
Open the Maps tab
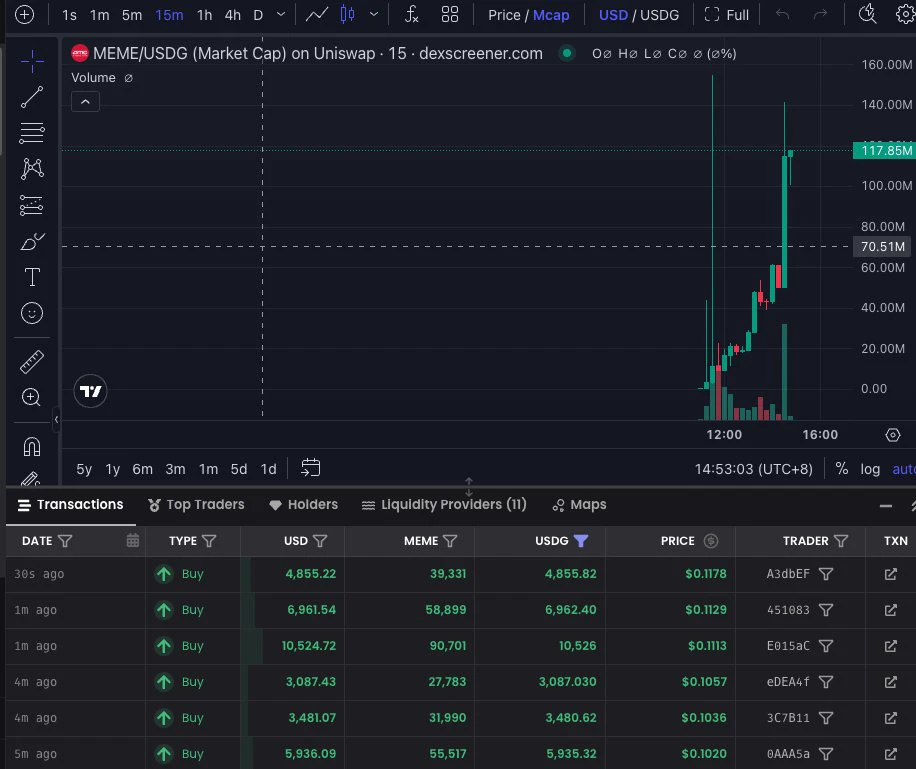579,505
